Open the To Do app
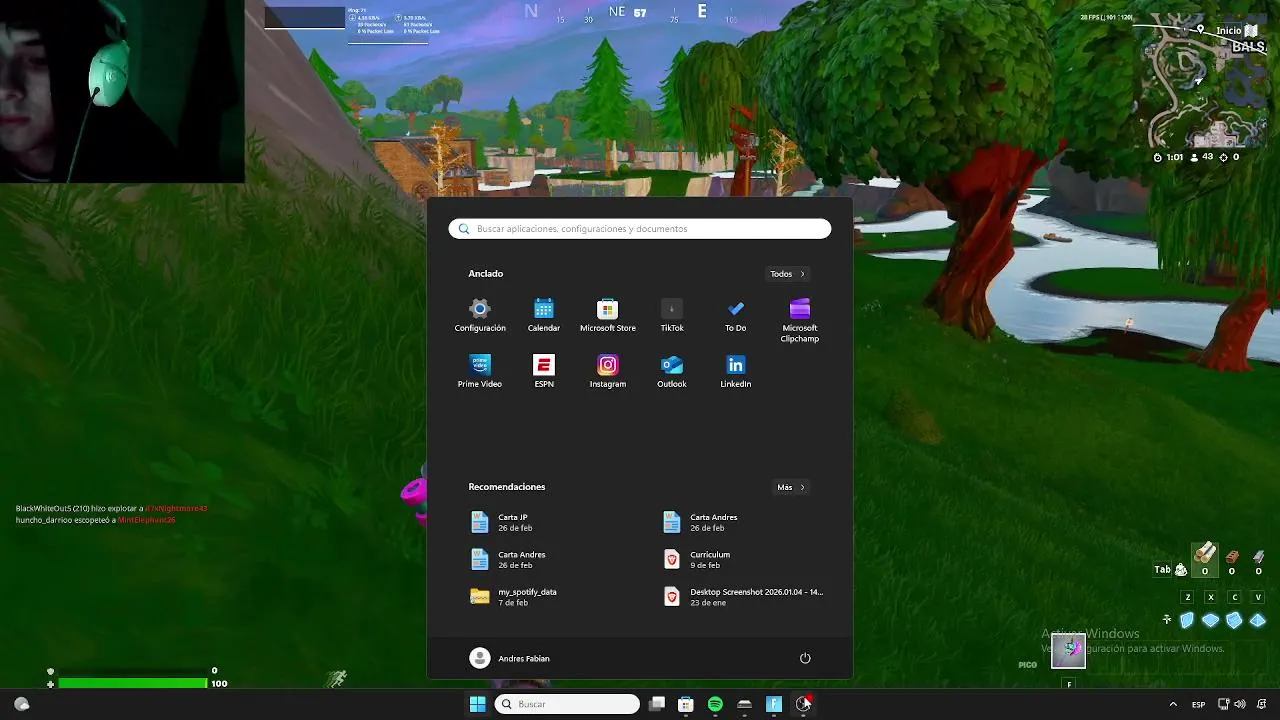Image resolution: width=1280 pixels, height=720 pixels. 736,314
